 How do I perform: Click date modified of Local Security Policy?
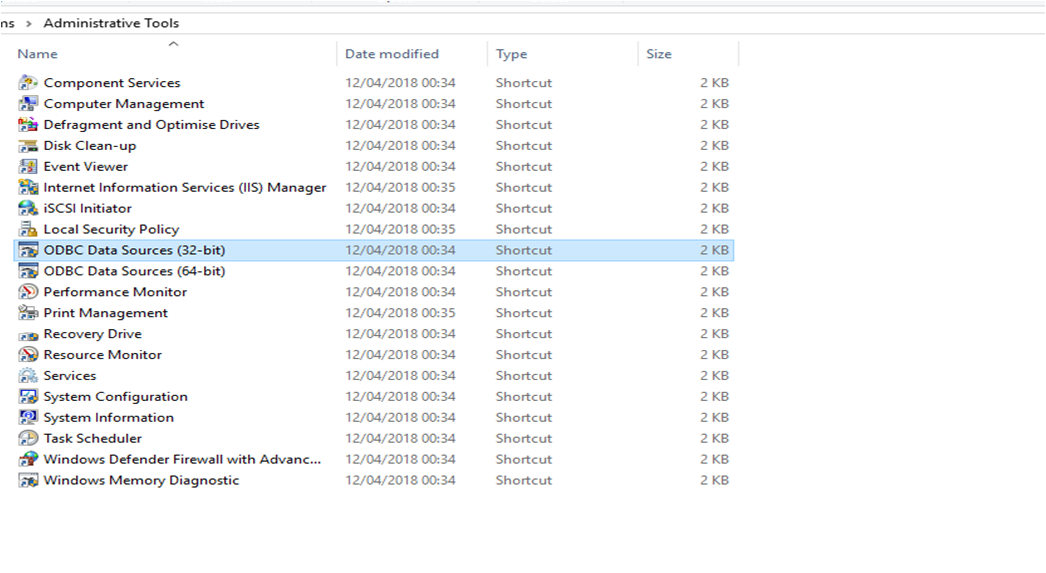tap(400, 229)
